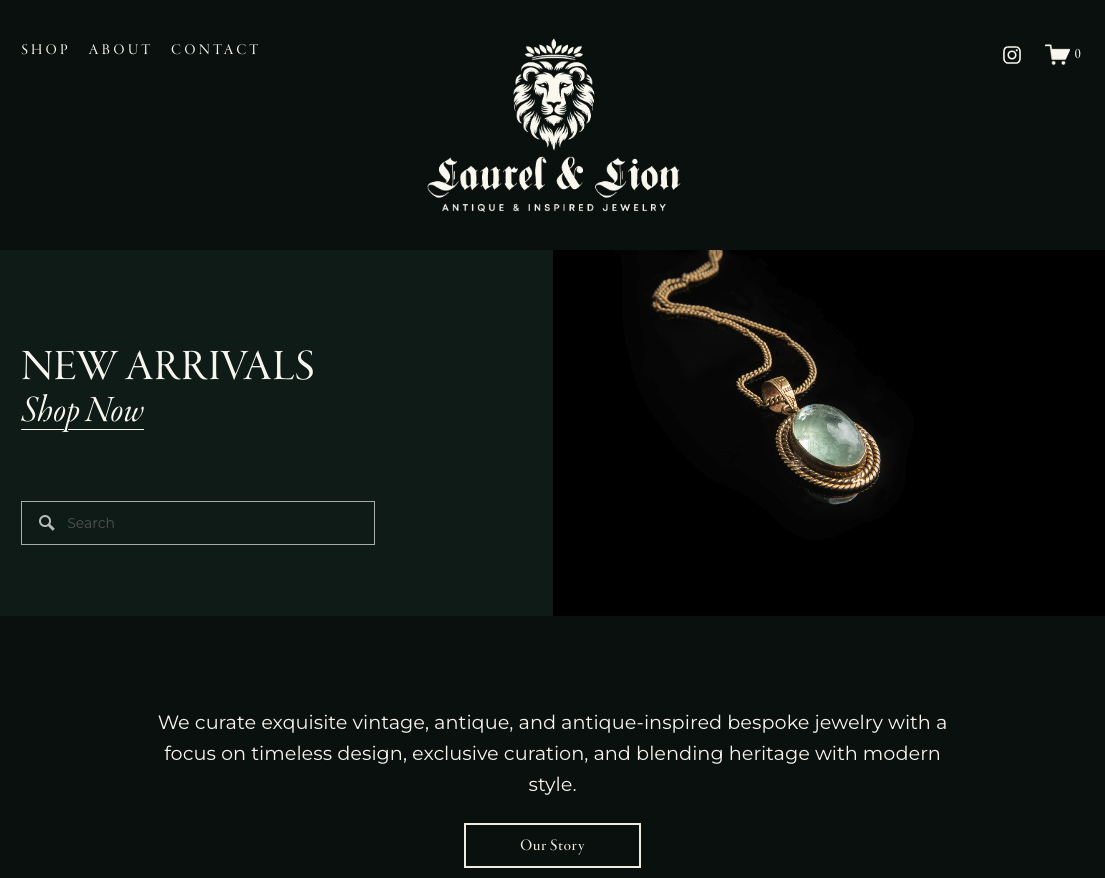1105x878 pixels.
Task: Click the curated jewelry description paragraph
Action: pos(552,753)
